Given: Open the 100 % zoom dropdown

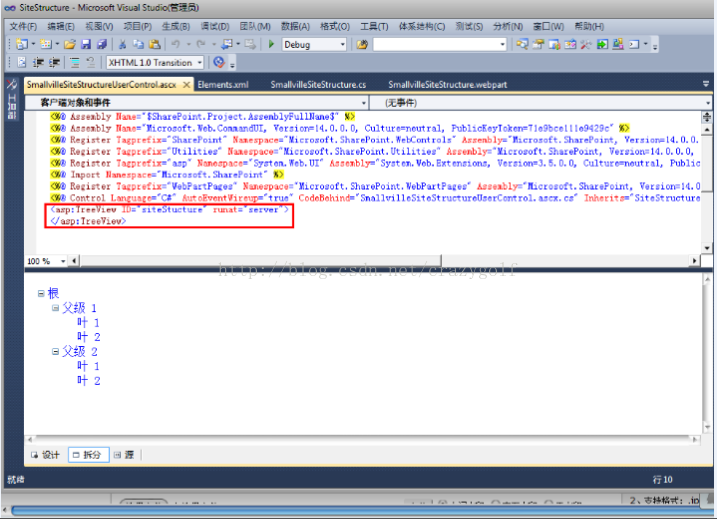Looking at the screenshot, I should coord(63,261).
